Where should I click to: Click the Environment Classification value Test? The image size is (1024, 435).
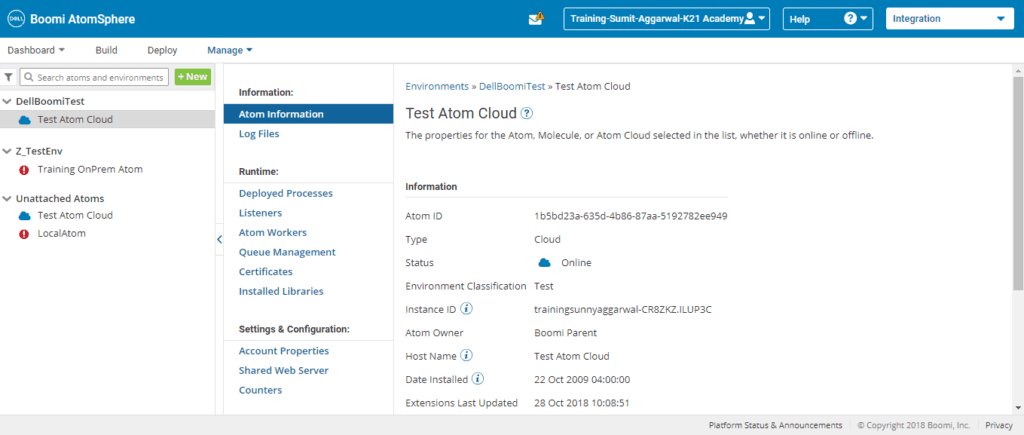point(543,286)
